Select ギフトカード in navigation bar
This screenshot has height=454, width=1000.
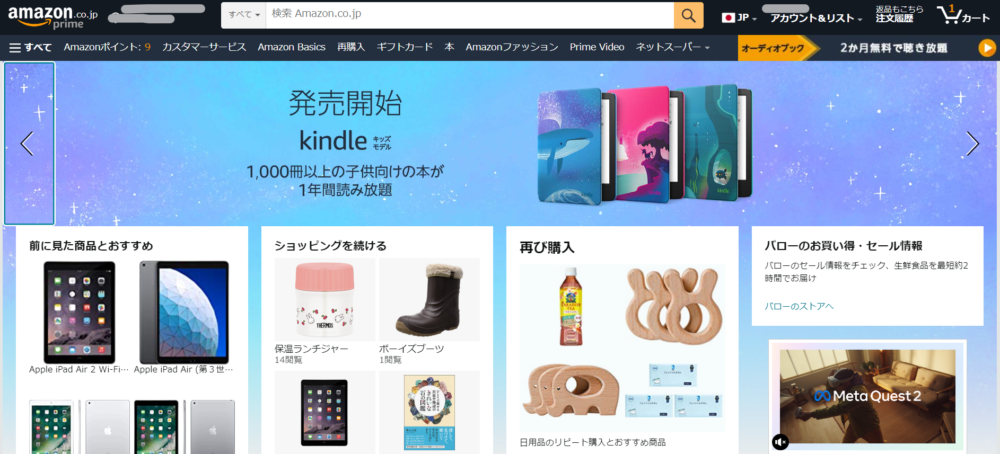point(404,47)
